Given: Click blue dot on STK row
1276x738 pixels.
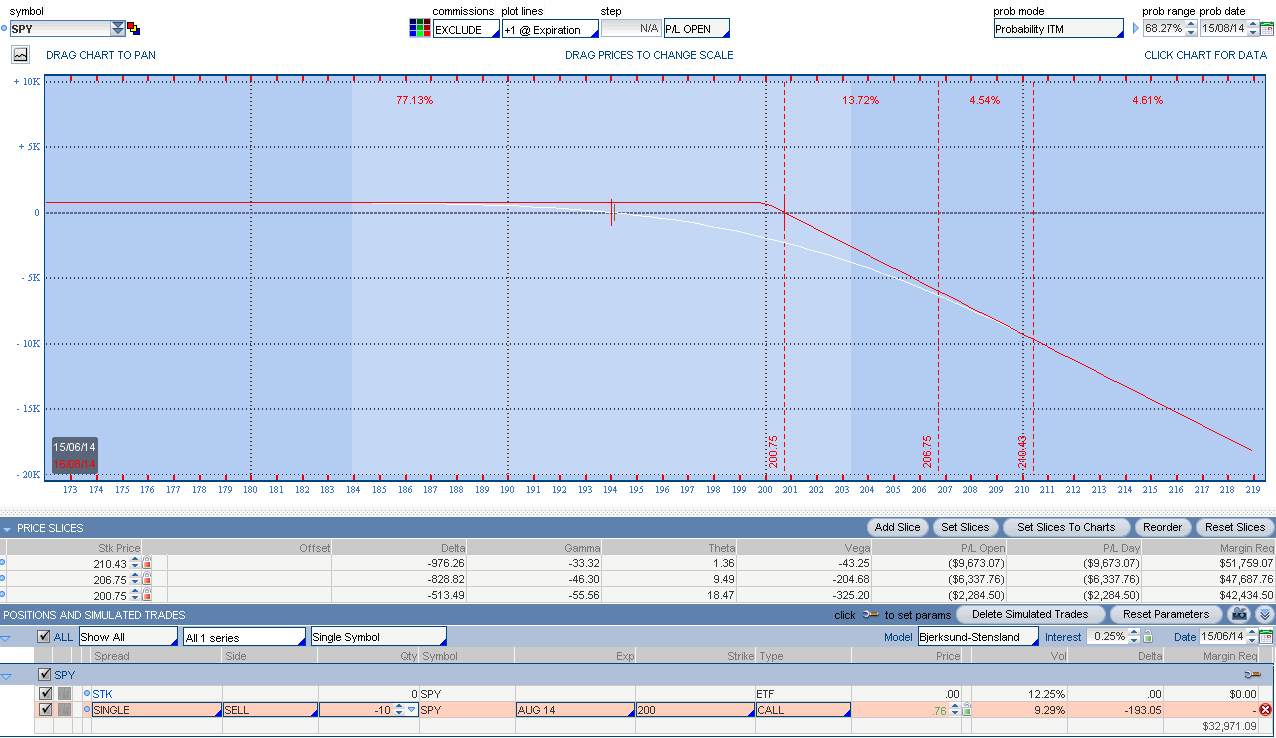Looking at the screenshot, I should 86,693.
